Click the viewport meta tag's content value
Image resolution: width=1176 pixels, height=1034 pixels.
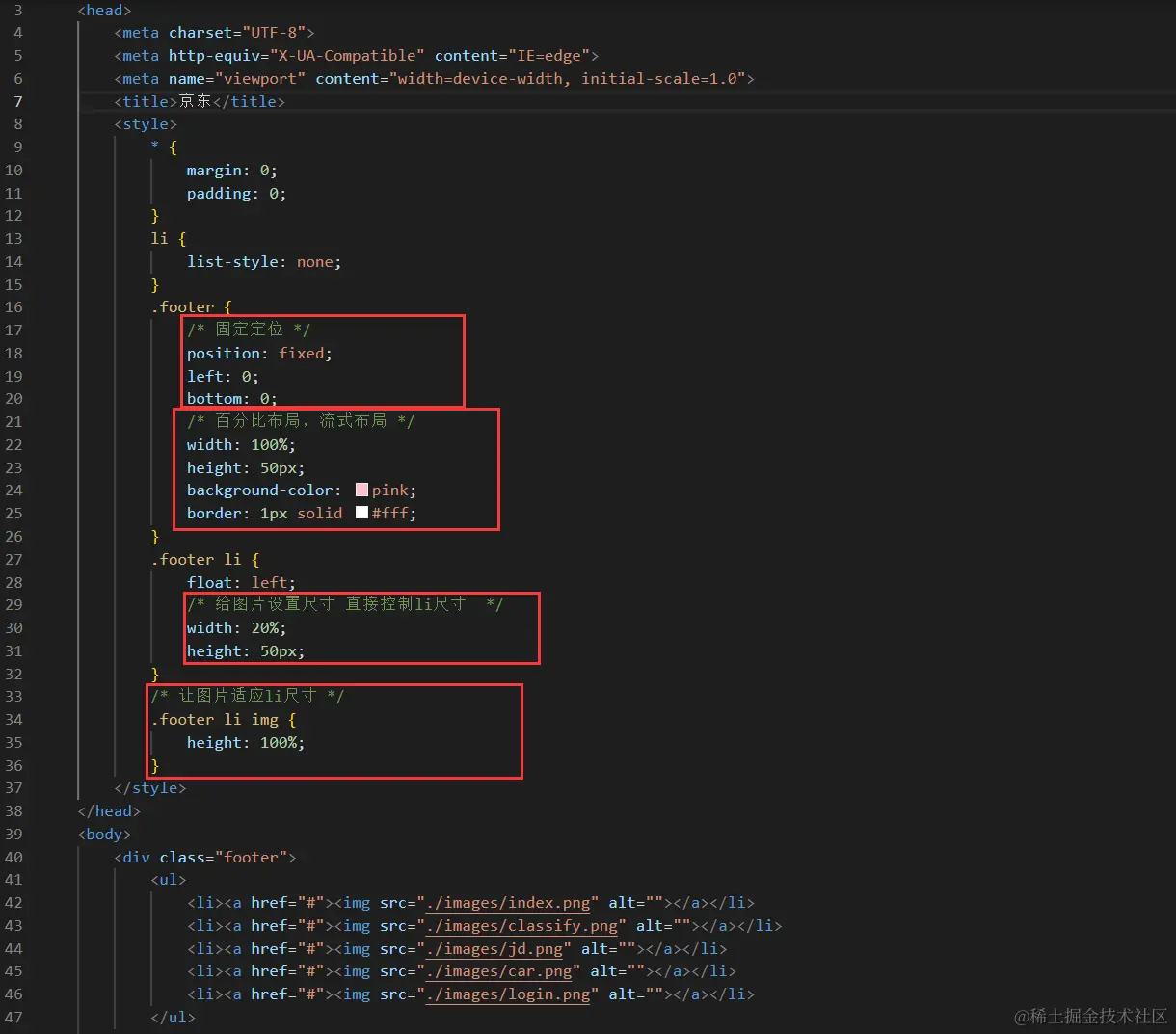[x=569, y=79]
